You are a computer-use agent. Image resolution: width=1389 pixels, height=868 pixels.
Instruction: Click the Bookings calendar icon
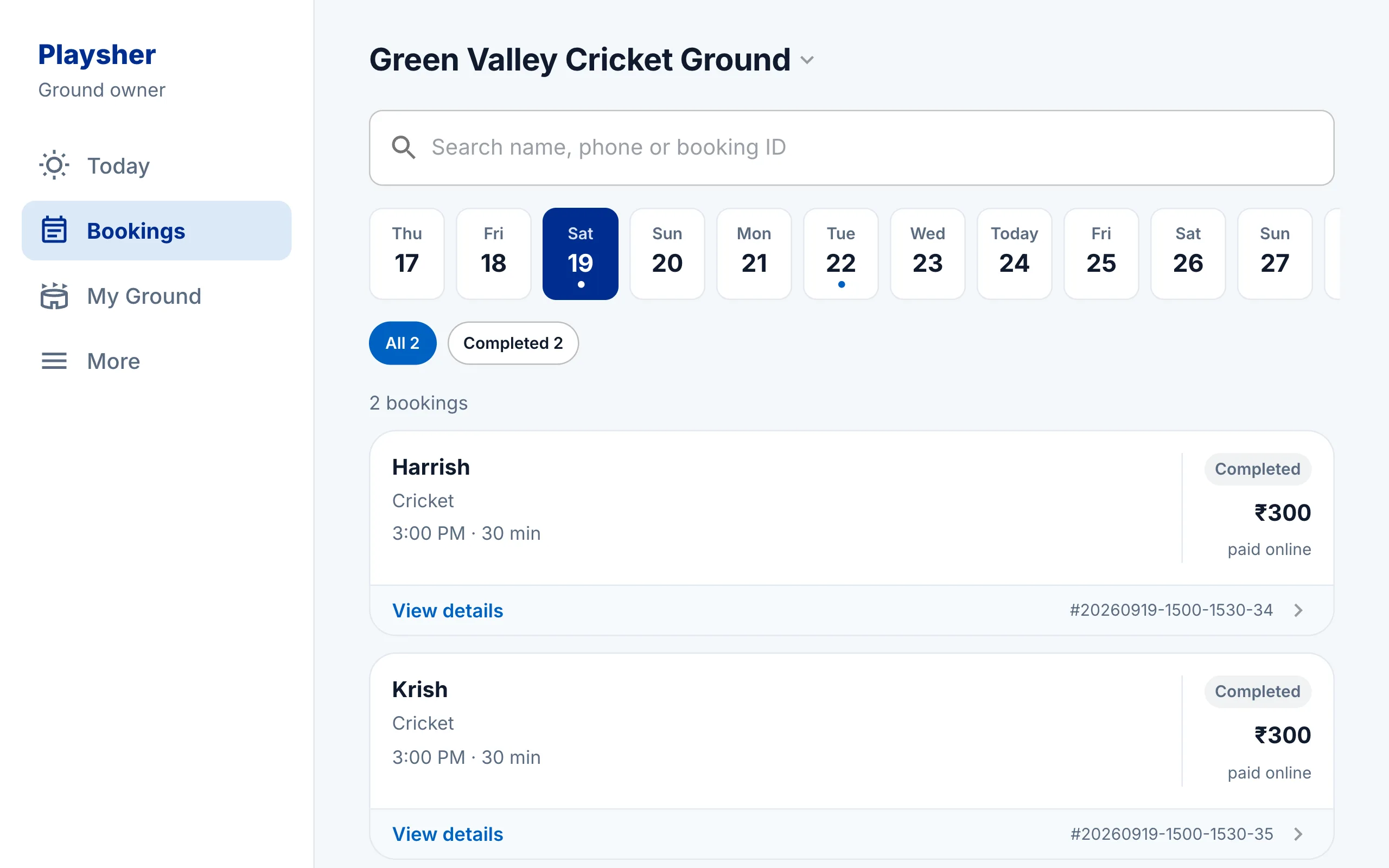pos(54,230)
